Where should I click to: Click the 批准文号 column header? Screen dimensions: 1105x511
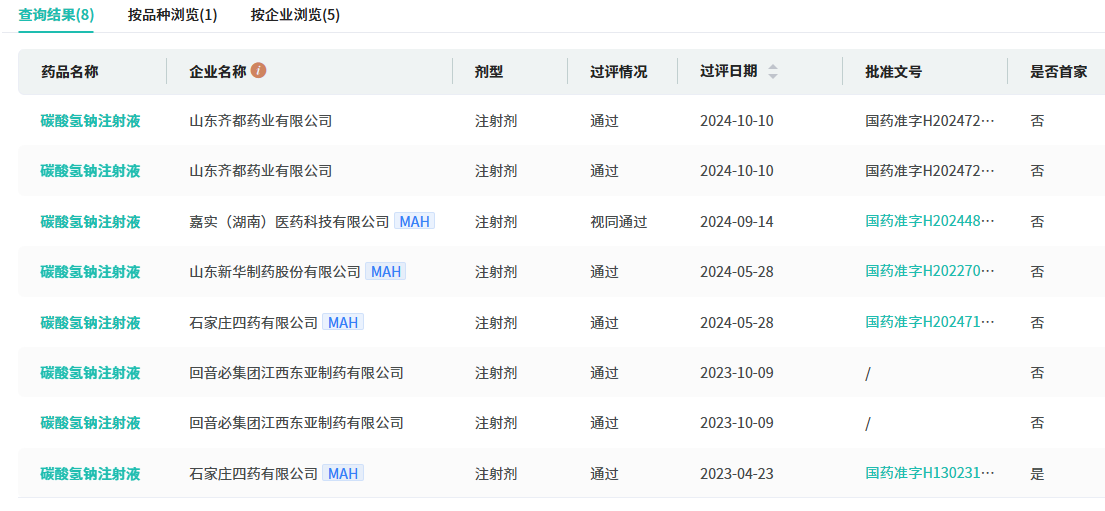[893, 72]
